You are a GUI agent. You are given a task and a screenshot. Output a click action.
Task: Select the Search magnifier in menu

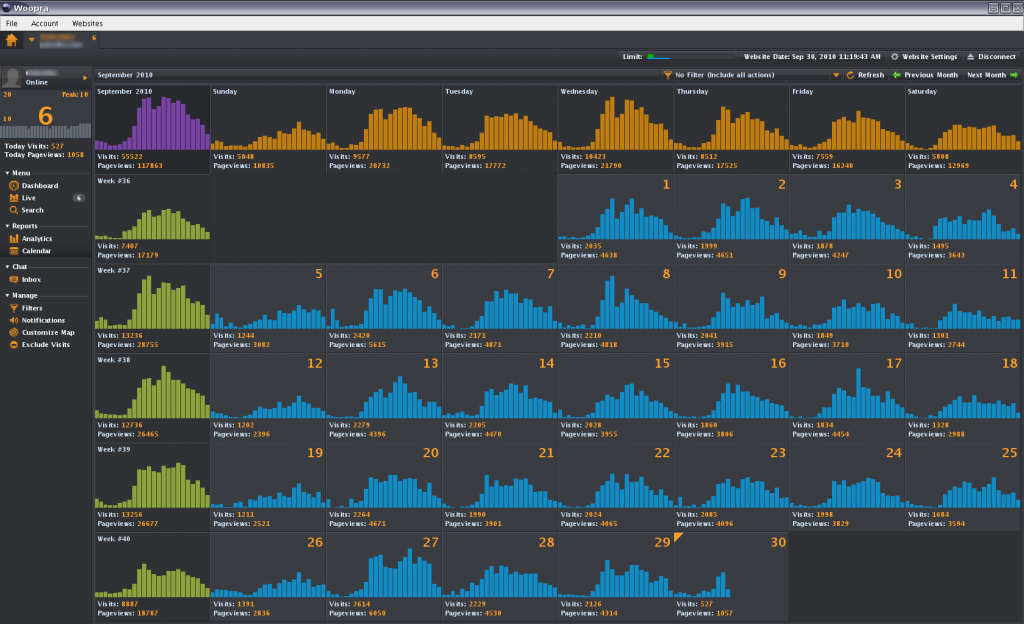click(14, 210)
